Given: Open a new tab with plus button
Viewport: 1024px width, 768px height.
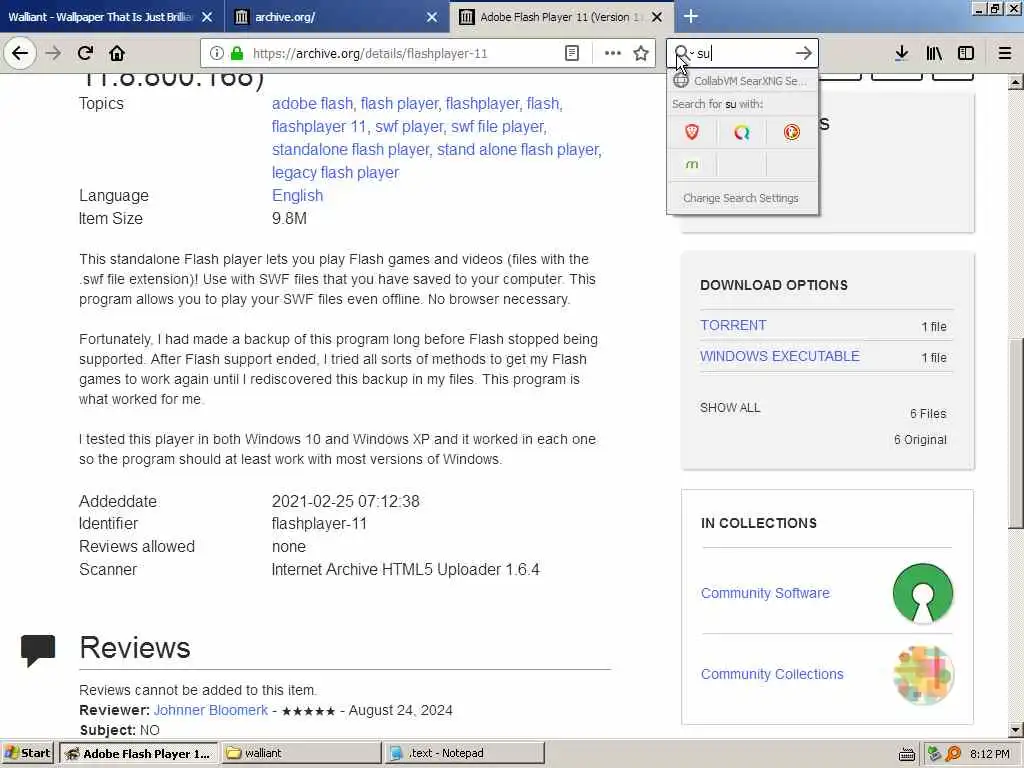Looking at the screenshot, I should point(691,16).
